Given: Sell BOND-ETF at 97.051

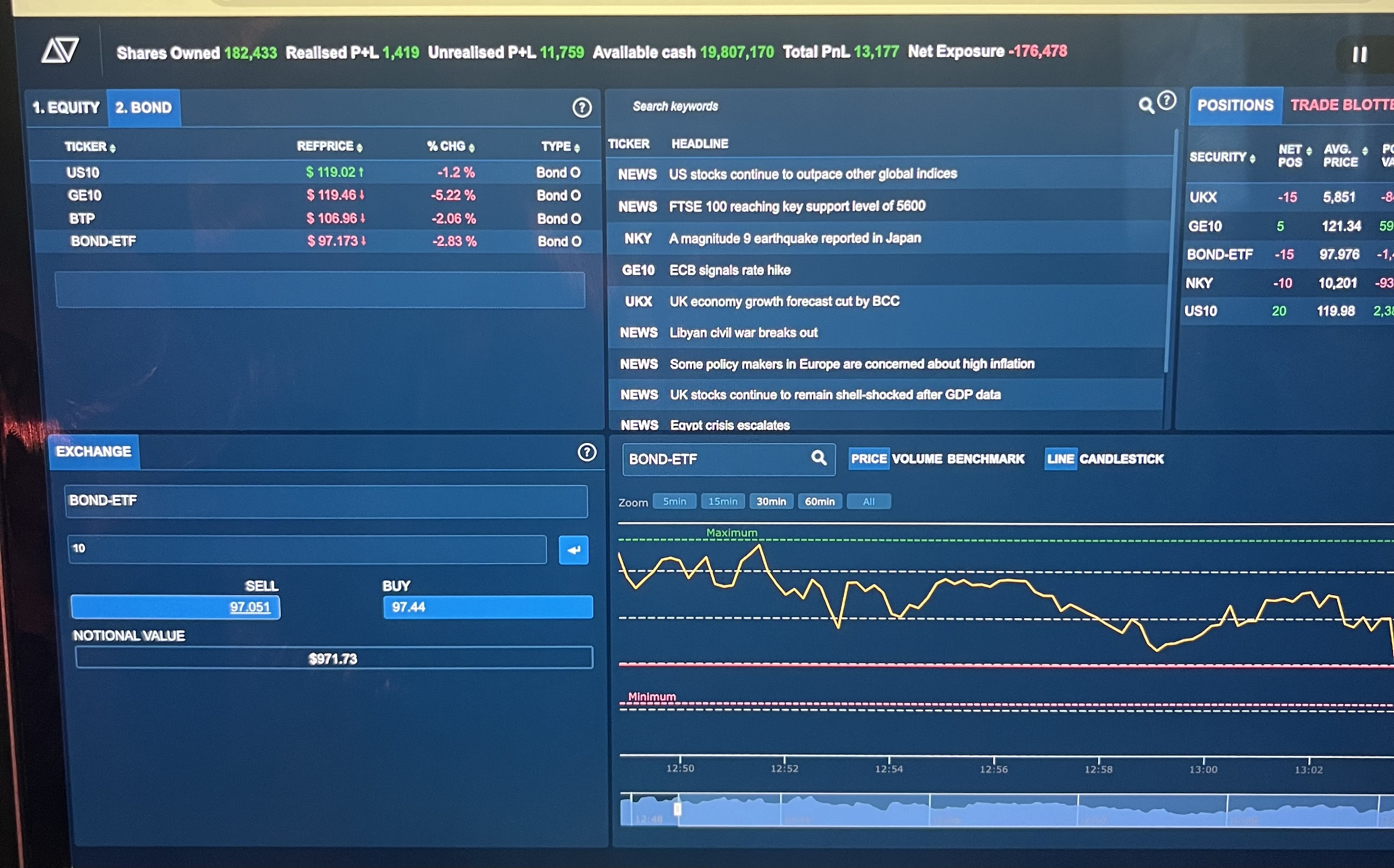Looking at the screenshot, I should click(x=175, y=606).
